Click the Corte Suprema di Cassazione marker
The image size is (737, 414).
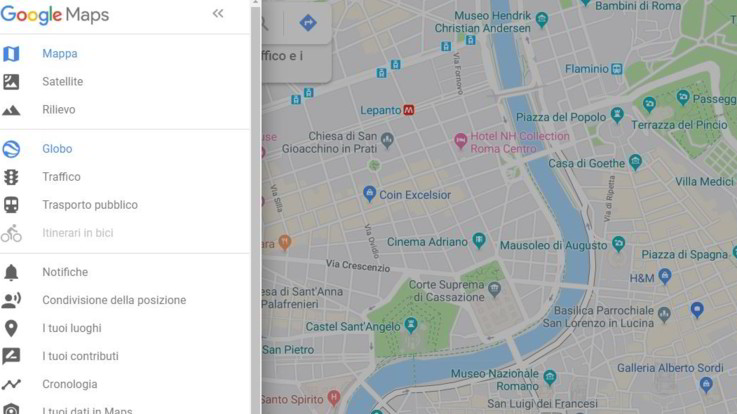pos(494,289)
